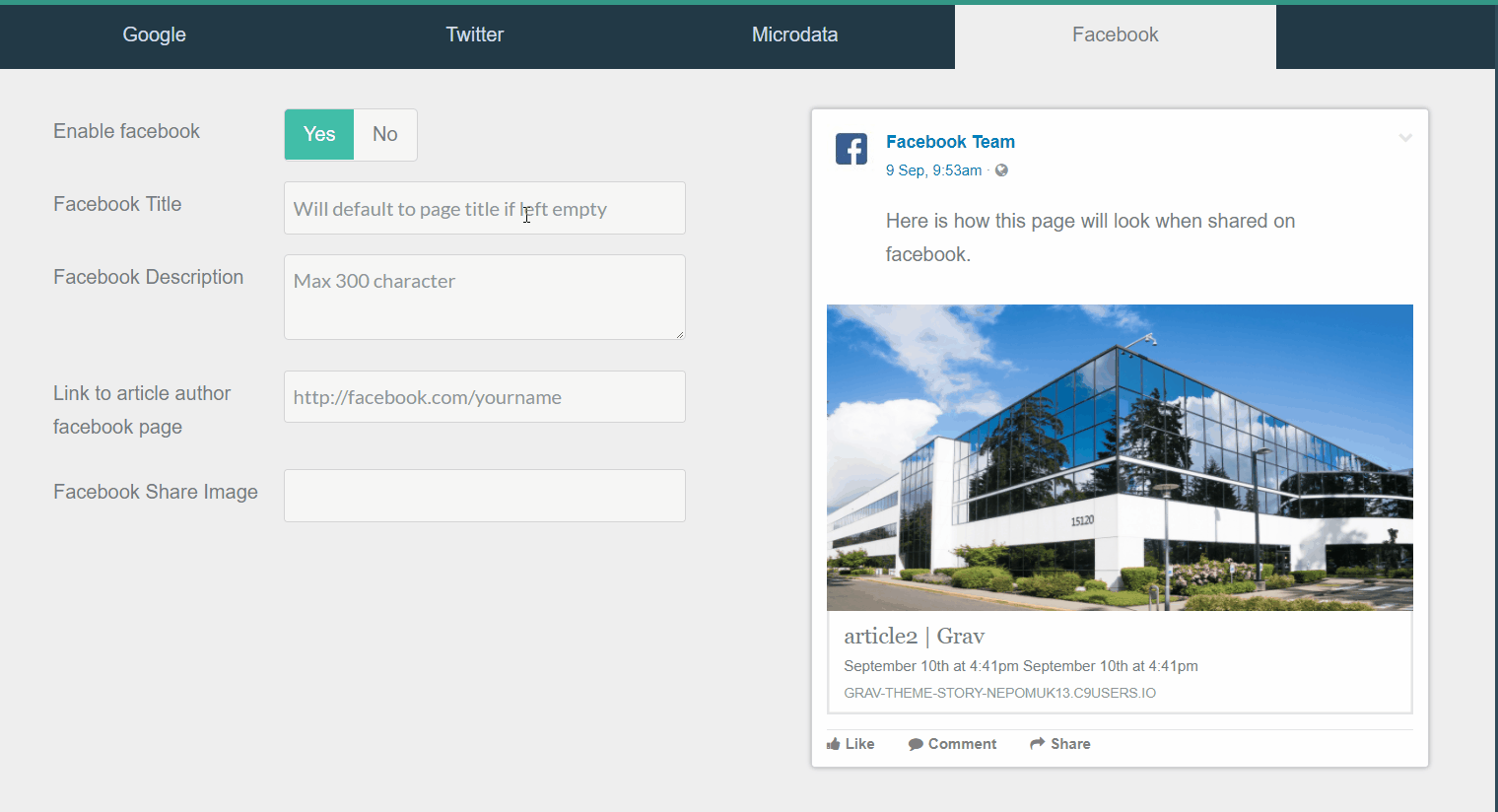Click the globe privacy icon beside the timestamp
This screenshot has height=812, width=1498.
1001,170
